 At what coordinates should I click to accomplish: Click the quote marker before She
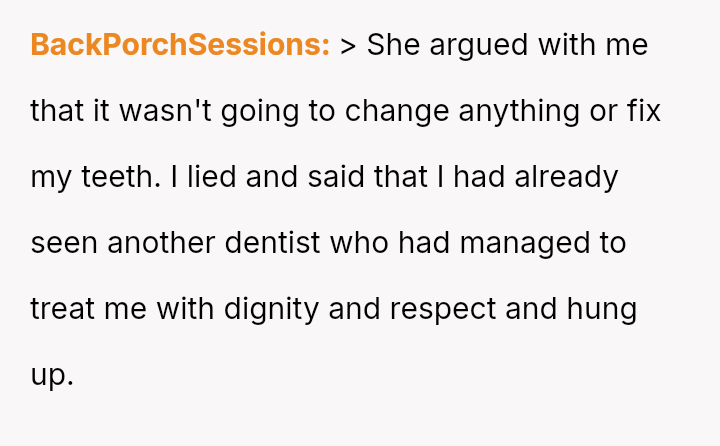[348, 45]
